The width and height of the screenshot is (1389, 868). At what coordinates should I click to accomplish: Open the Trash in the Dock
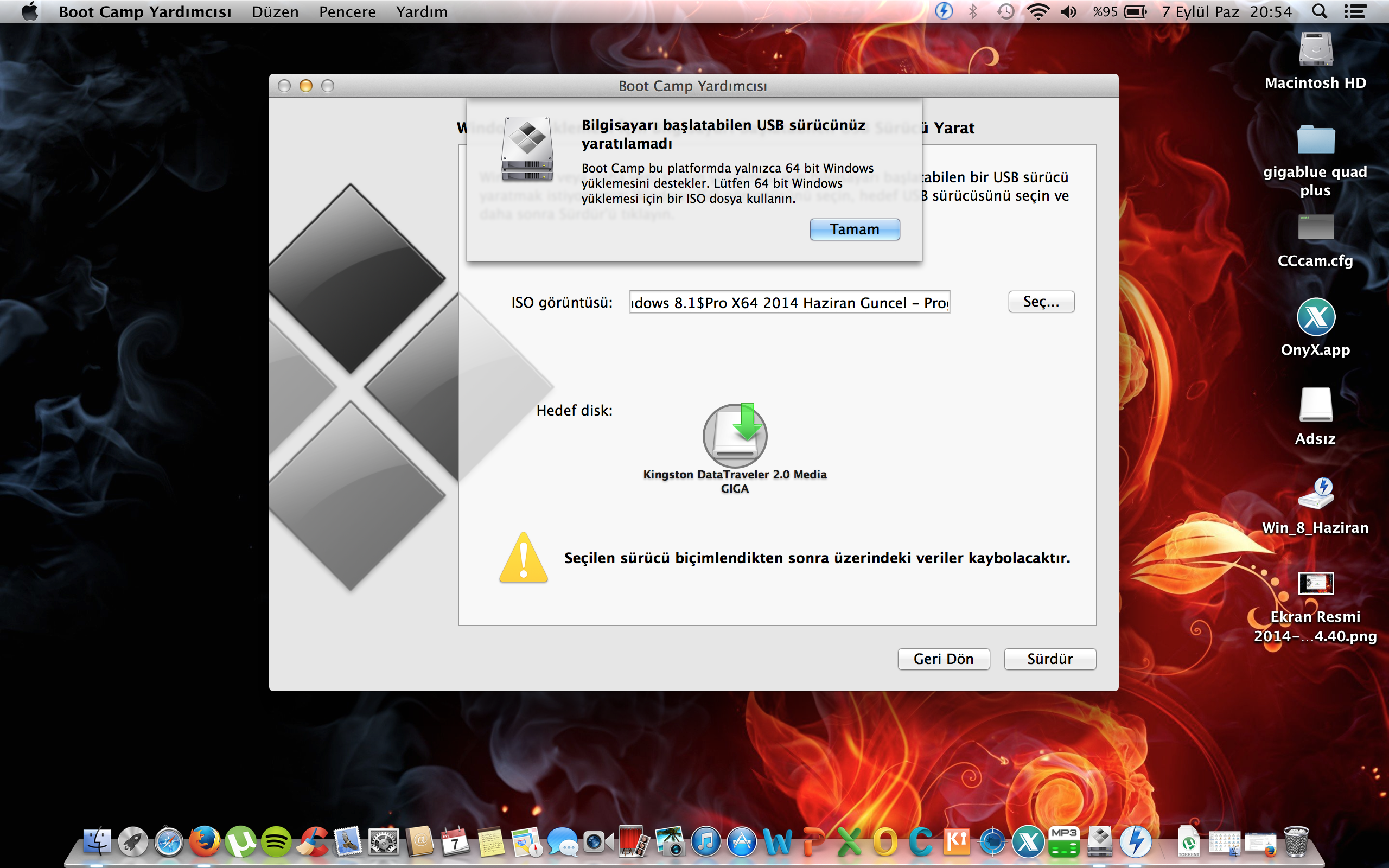pyautogui.click(x=1296, y=842)
